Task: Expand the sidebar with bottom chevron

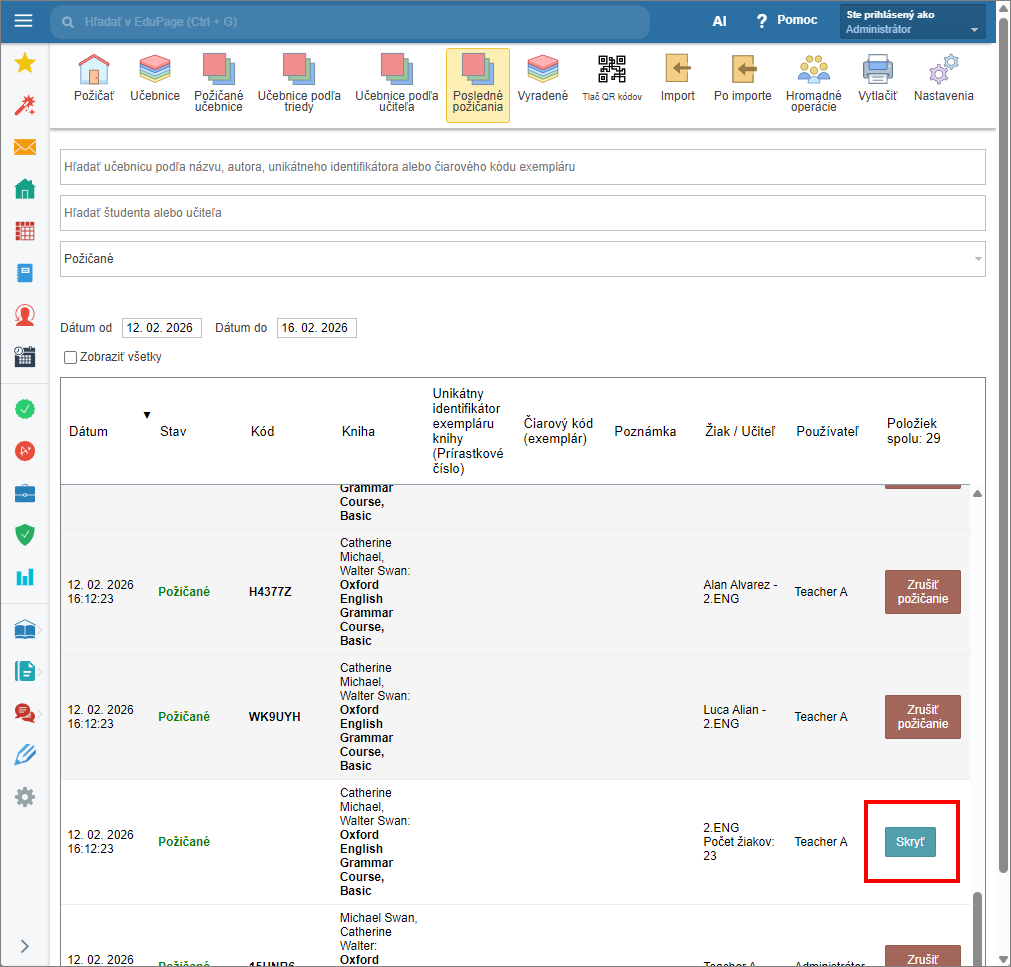Action: (25, 946)
